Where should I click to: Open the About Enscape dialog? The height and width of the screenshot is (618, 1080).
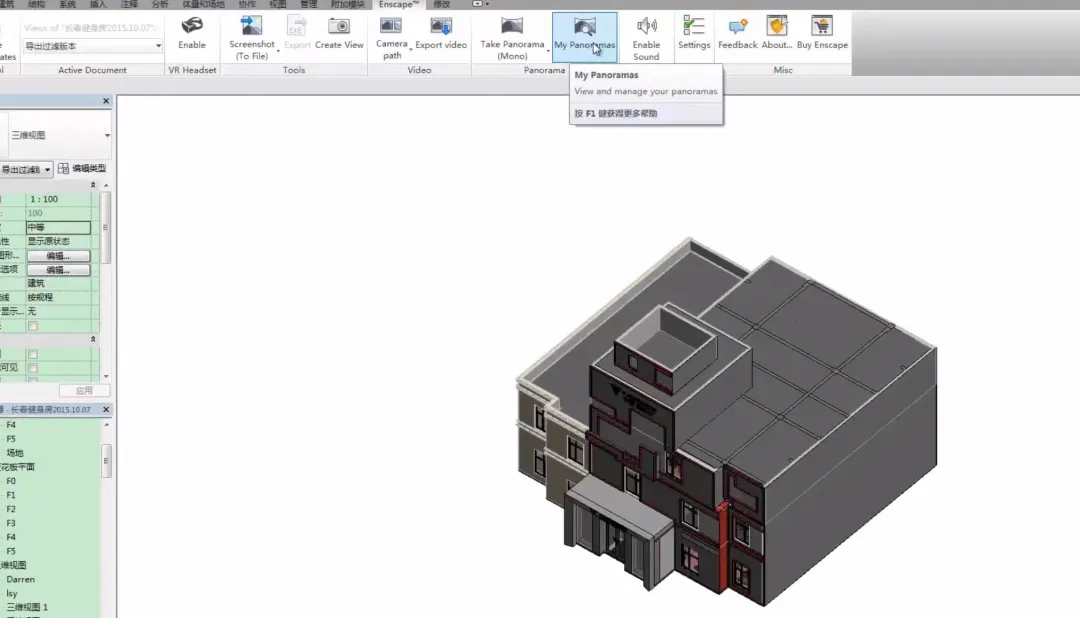[x=777, y=33]
